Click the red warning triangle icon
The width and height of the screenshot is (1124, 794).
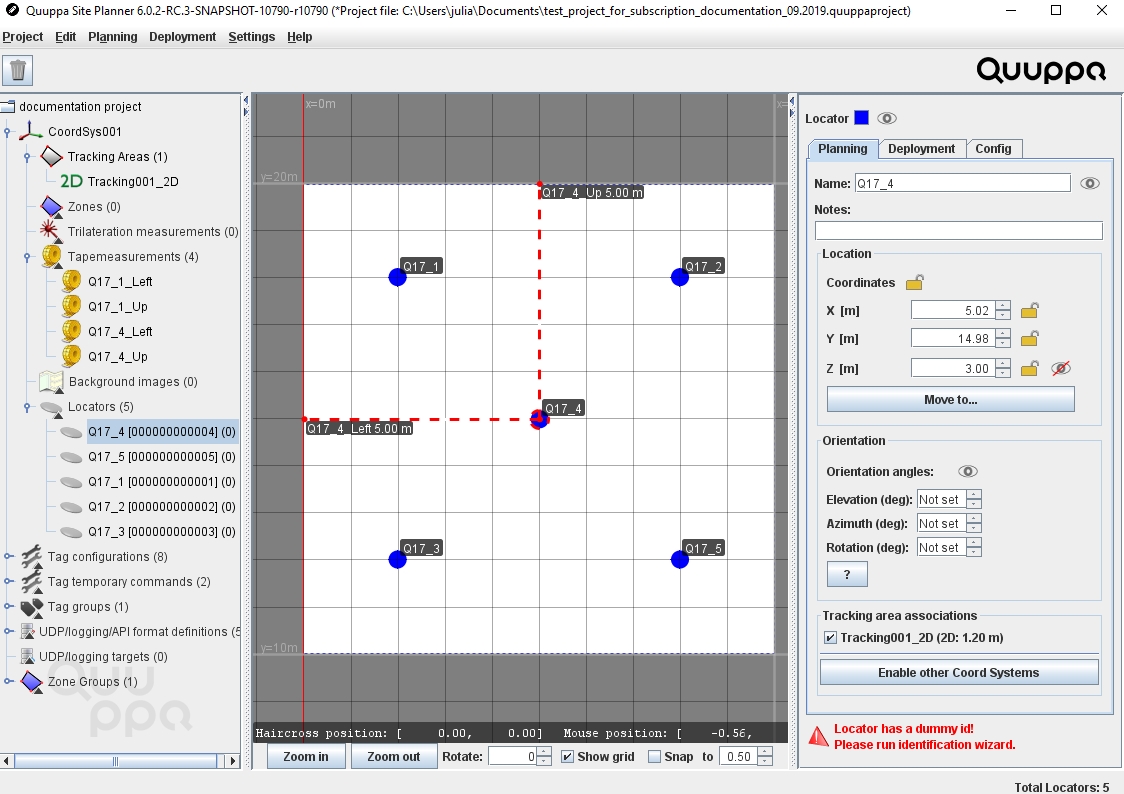tap(819, 736)
